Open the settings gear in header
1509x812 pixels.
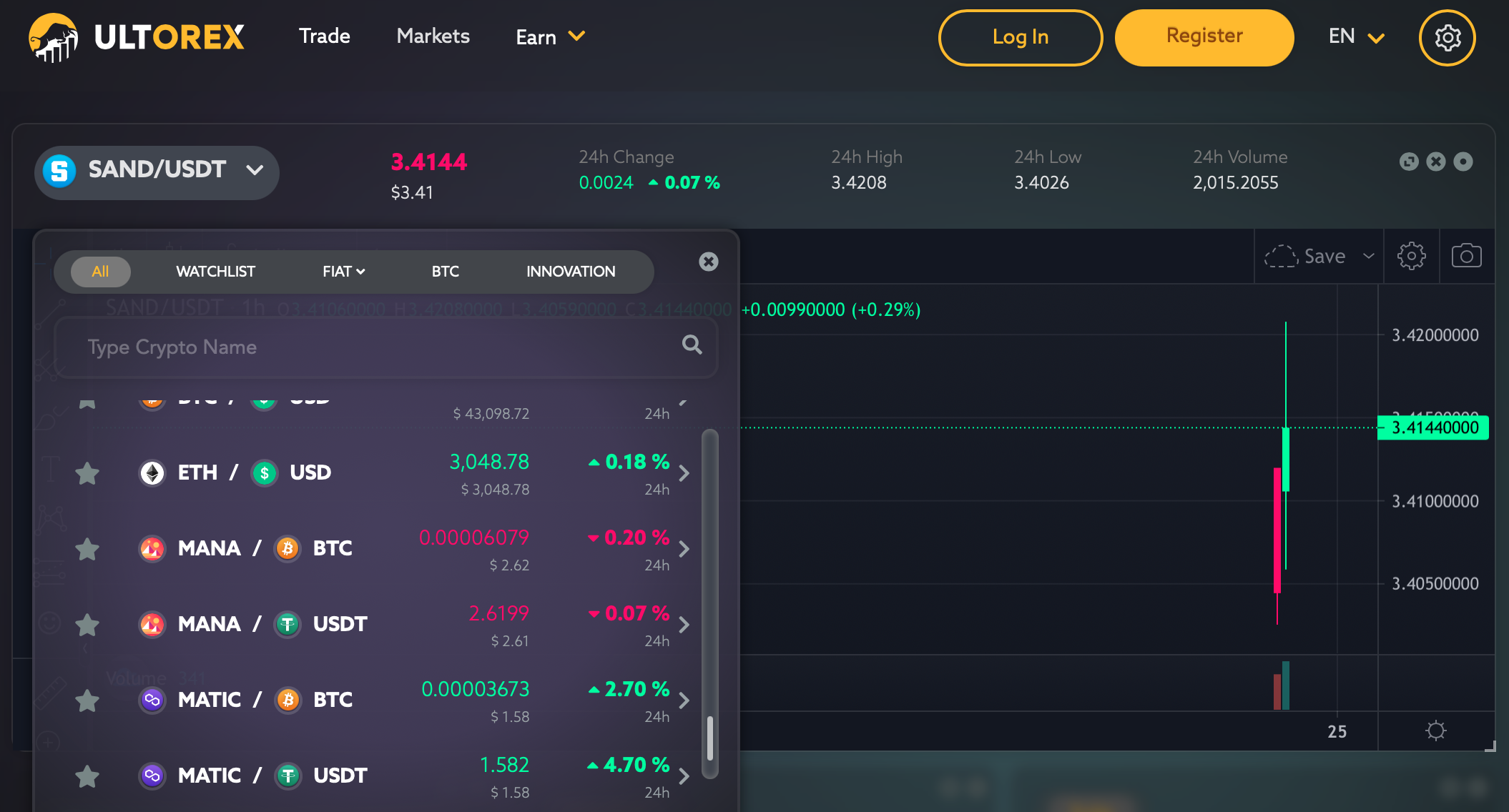click(x=1447, y=37)
